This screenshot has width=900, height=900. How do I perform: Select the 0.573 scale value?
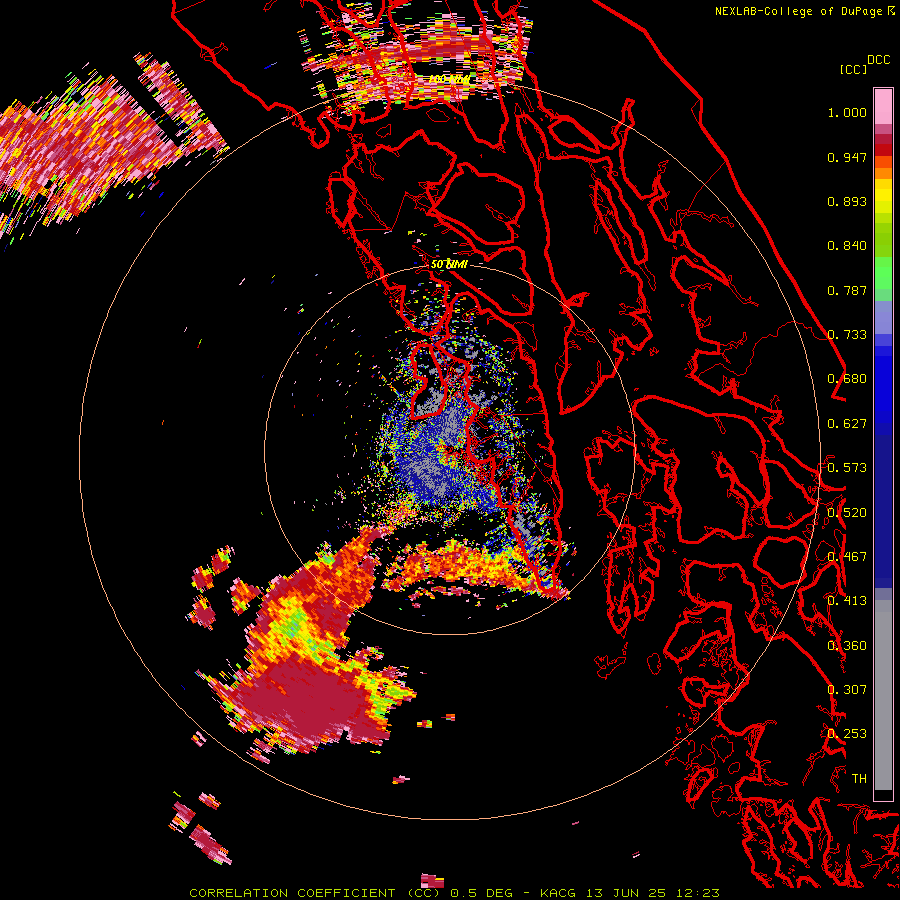point(847,468)
